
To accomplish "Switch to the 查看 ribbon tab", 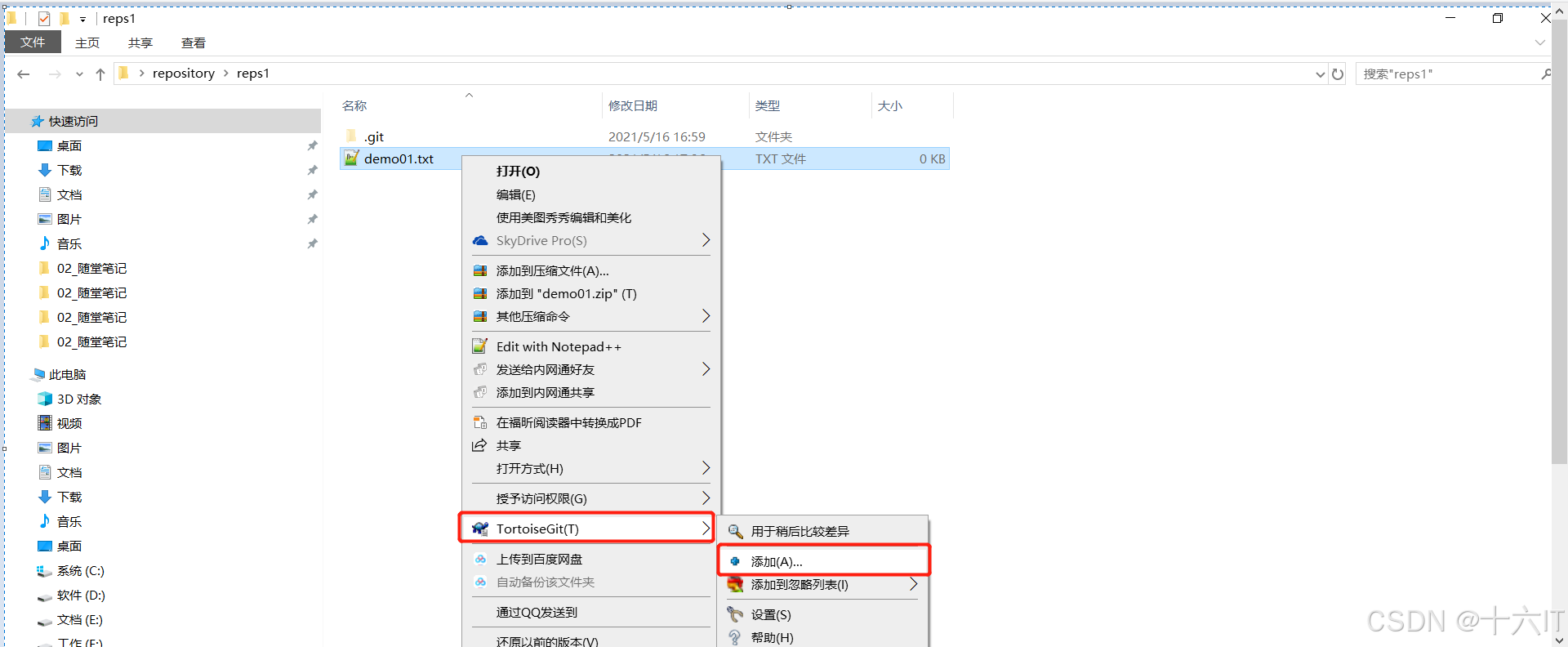I will 194,42.
